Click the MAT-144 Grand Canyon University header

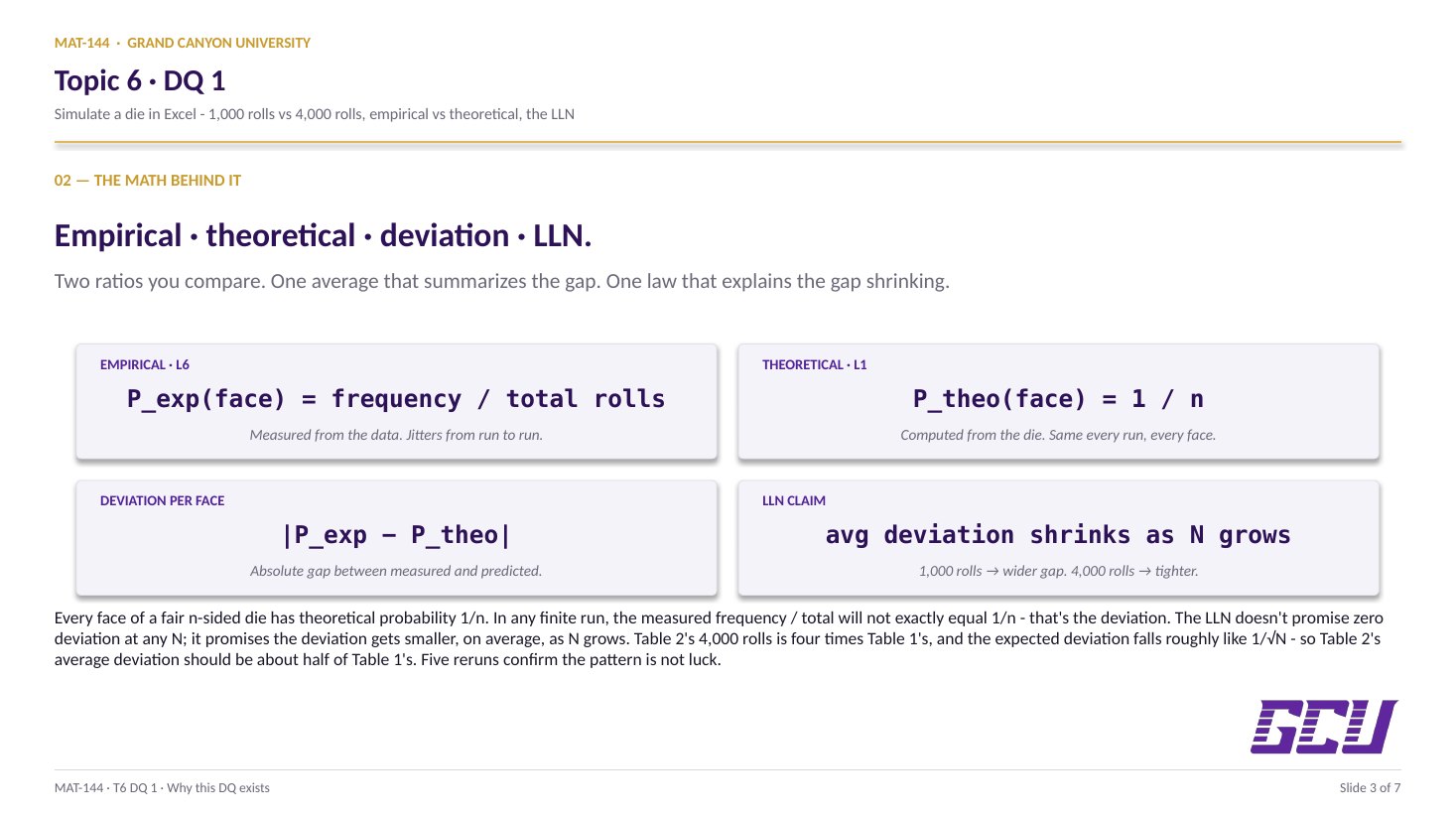coord(183,43)
